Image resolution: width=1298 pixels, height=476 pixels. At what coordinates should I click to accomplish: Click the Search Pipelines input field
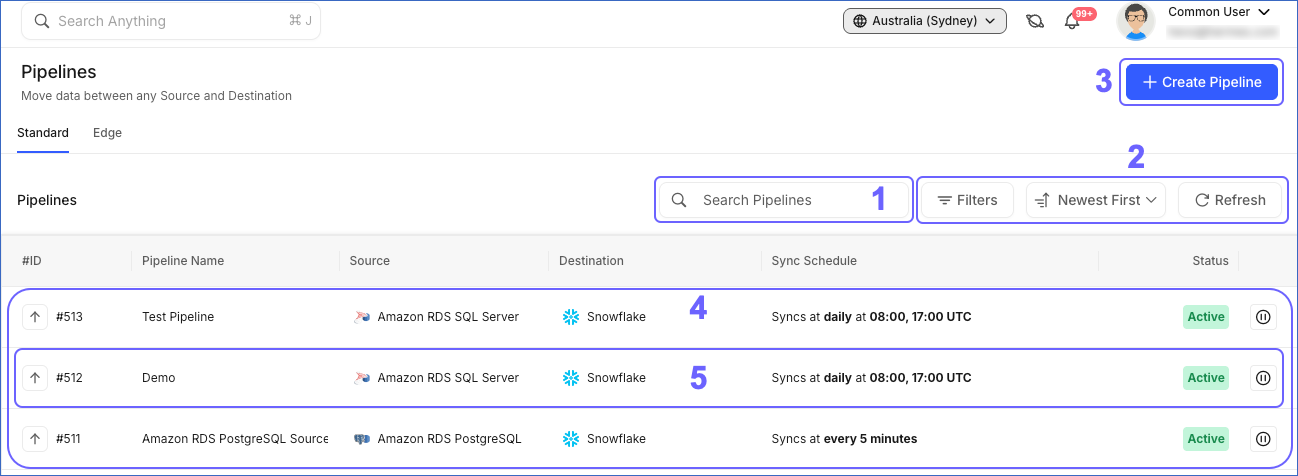[784, 200]
